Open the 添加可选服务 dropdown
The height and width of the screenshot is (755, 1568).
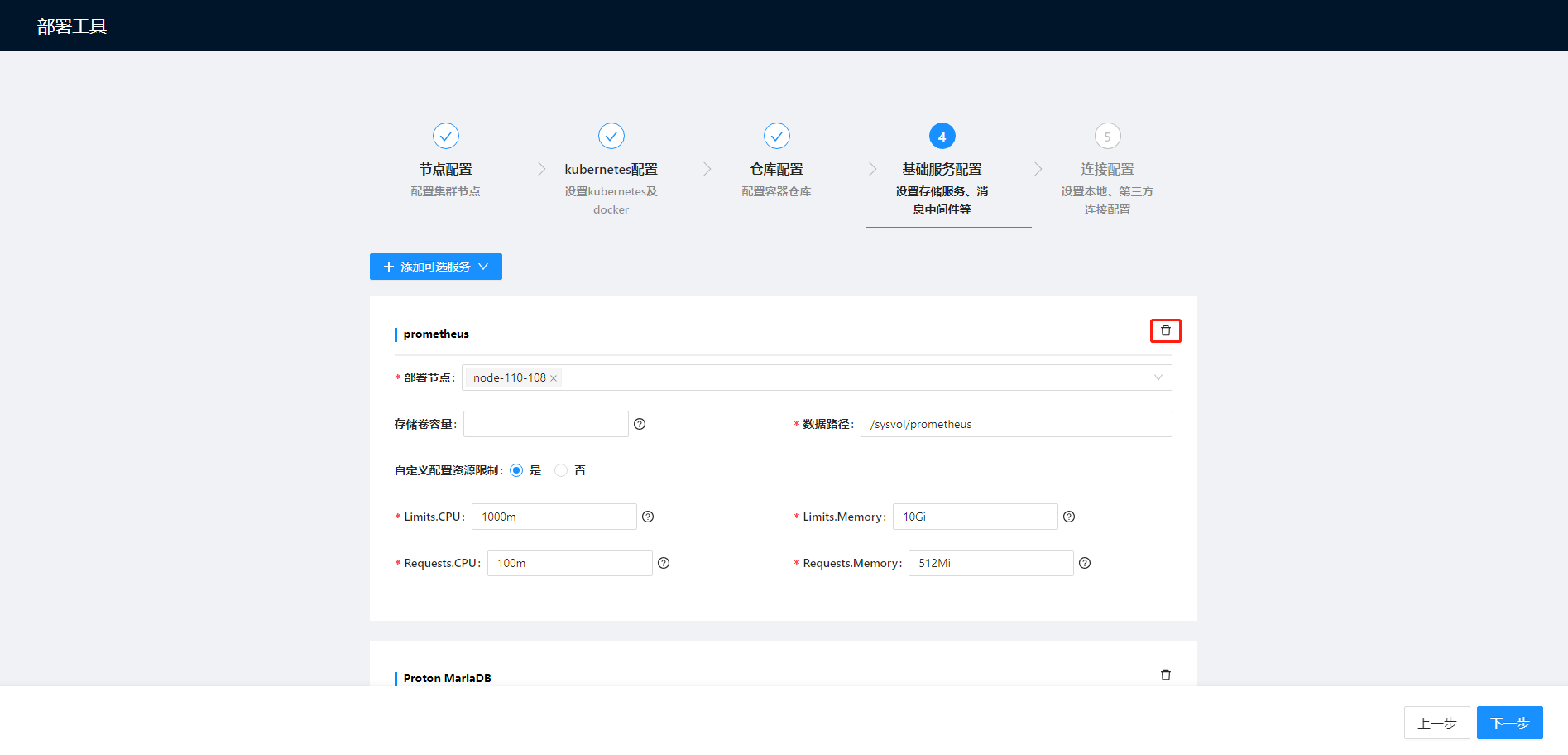coord(436,267)
